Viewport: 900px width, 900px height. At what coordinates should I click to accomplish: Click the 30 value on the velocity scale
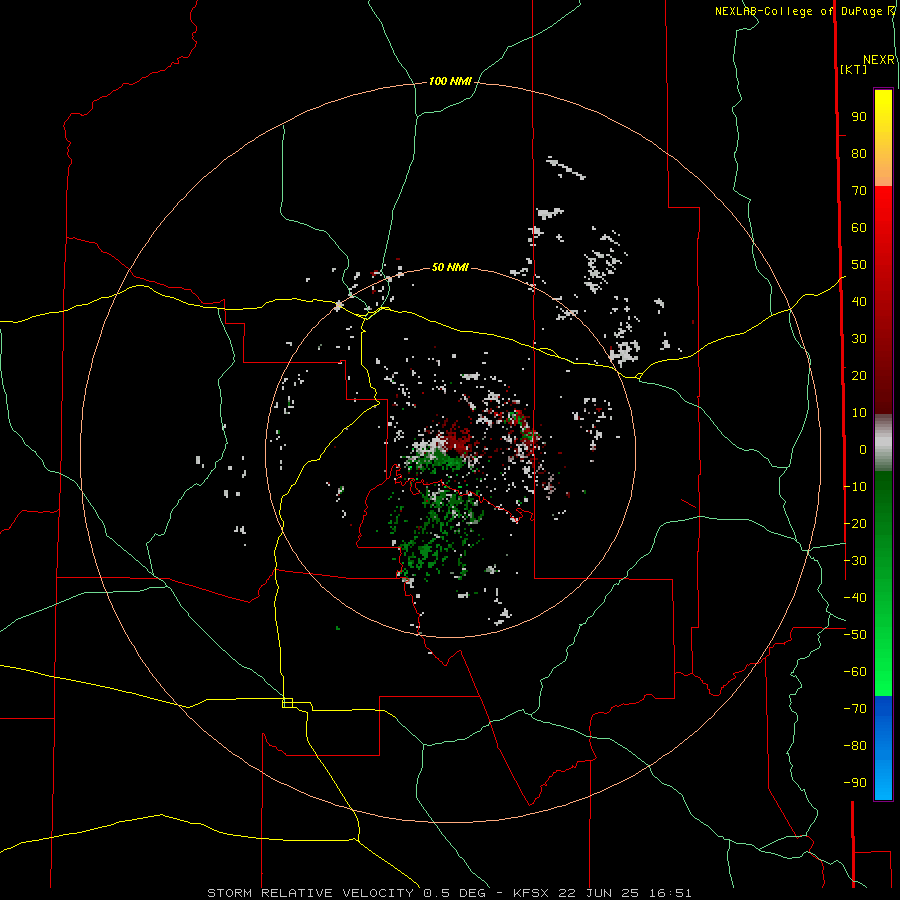859,339
